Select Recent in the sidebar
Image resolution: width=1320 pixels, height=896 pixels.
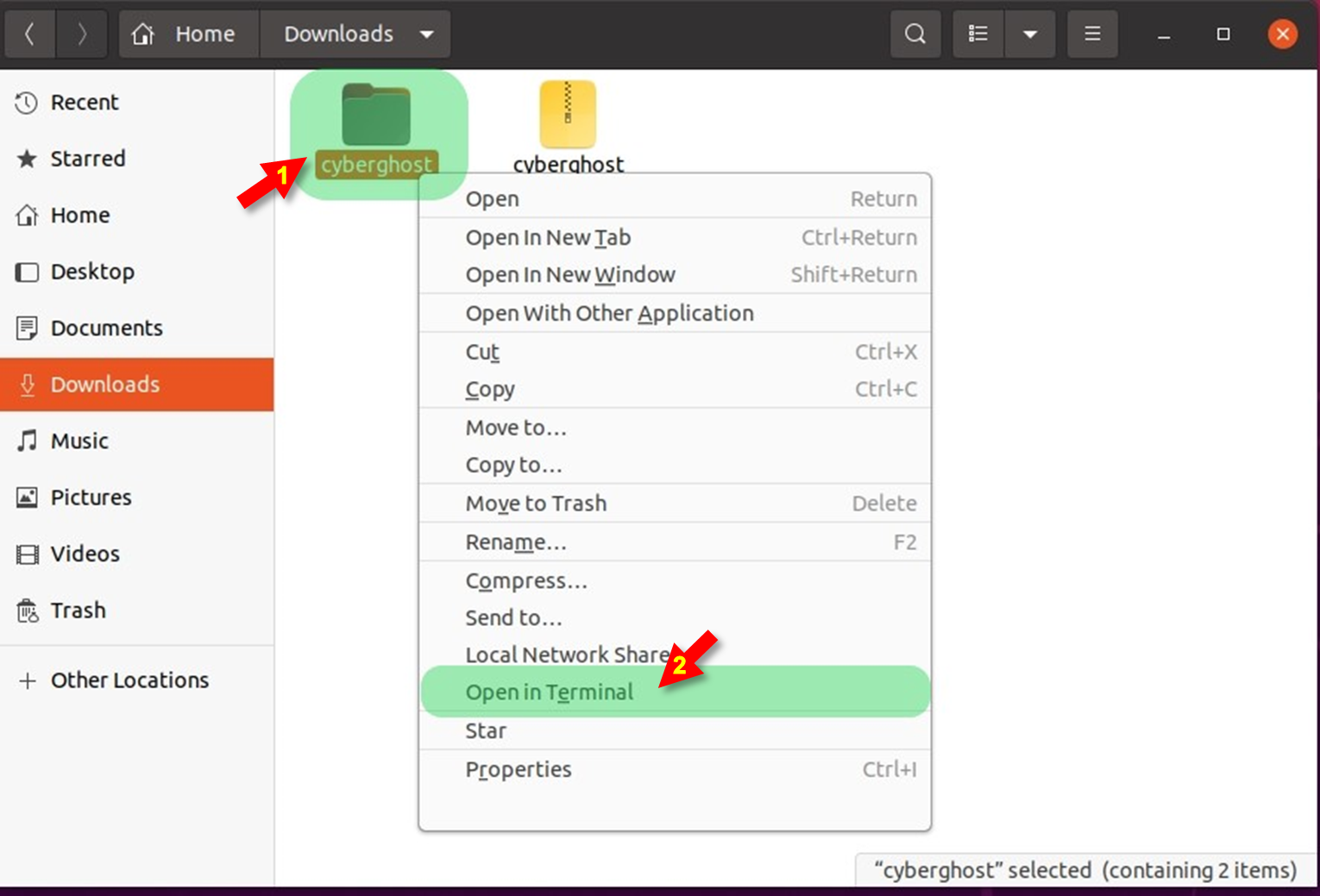(137, 103)
